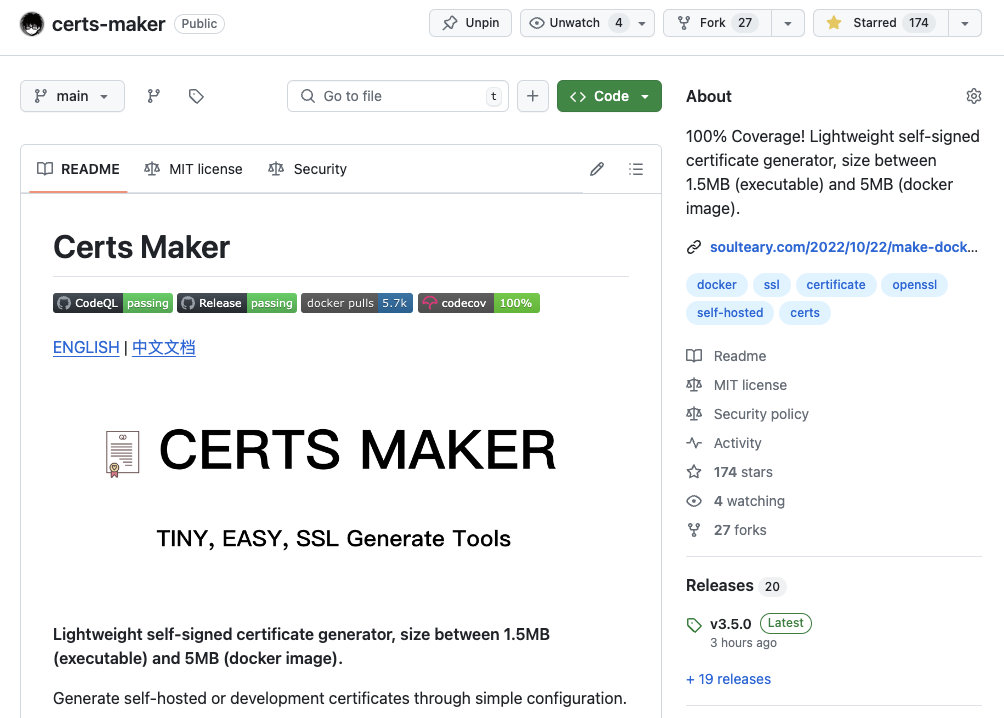View the 174 stars link
Viewport: 1004px width, 718px height.
[729, 472]
